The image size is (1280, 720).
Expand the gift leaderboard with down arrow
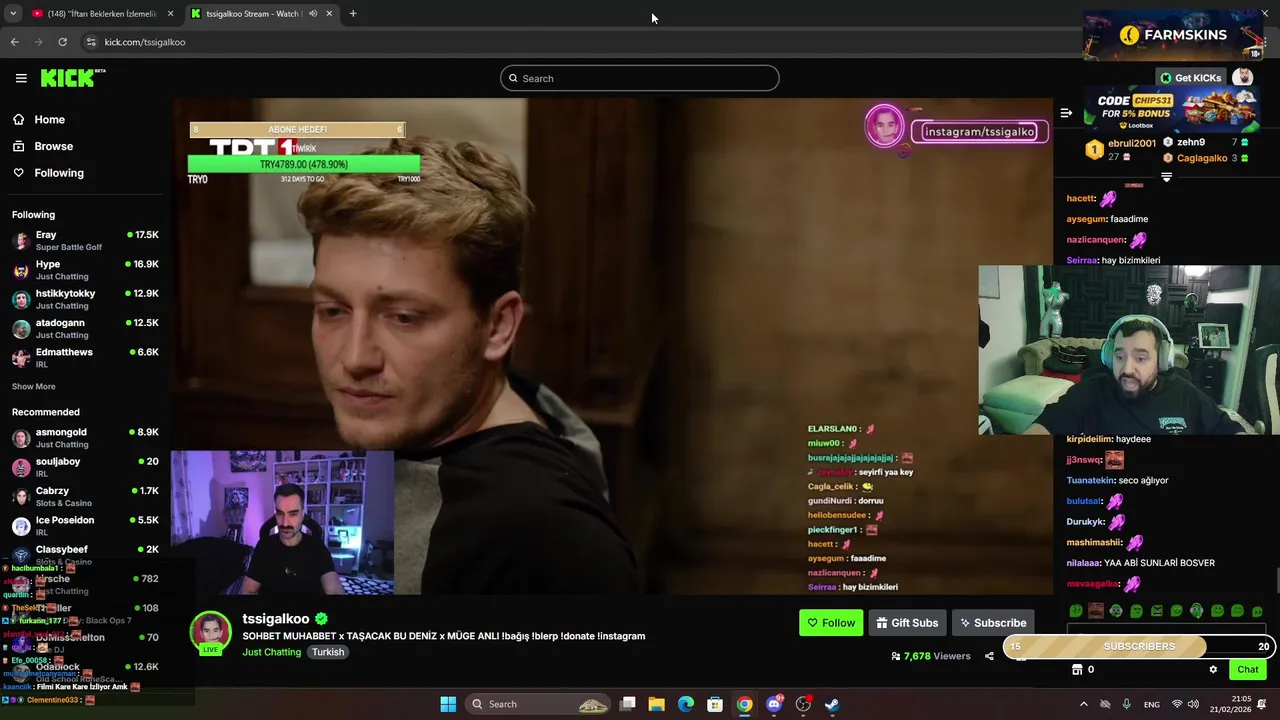tap(1166, 177)
